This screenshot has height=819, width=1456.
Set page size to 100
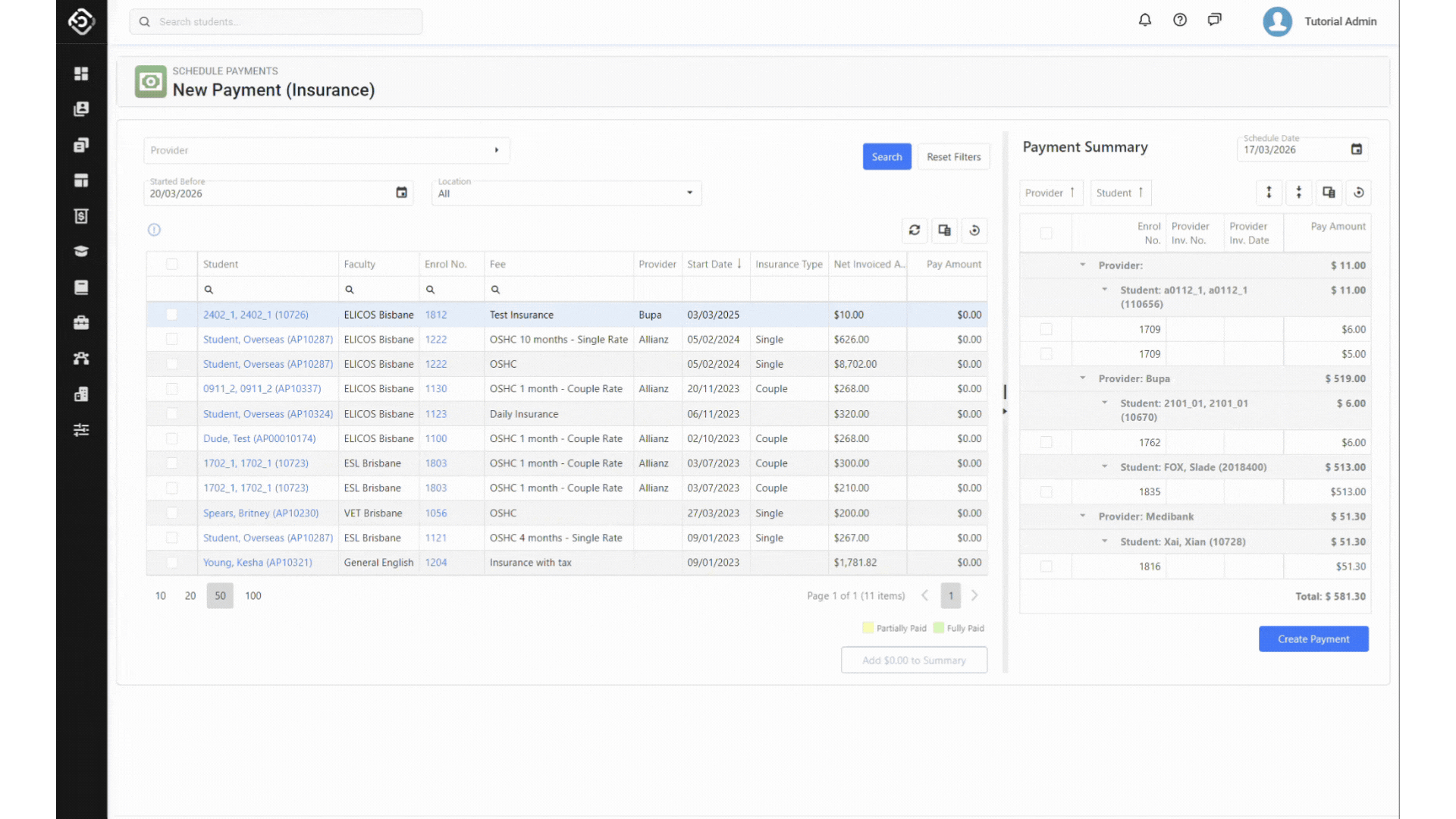tap(253, 596)
